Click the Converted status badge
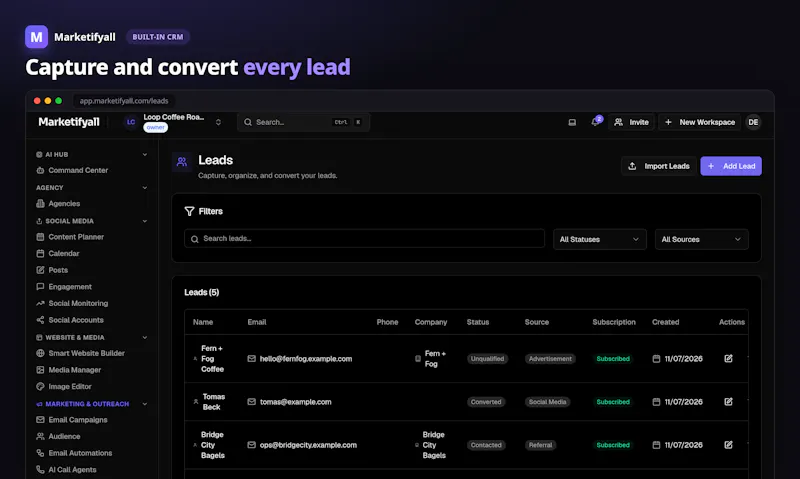Viewport: 800px width, 479px height. [x=486, y=402]
